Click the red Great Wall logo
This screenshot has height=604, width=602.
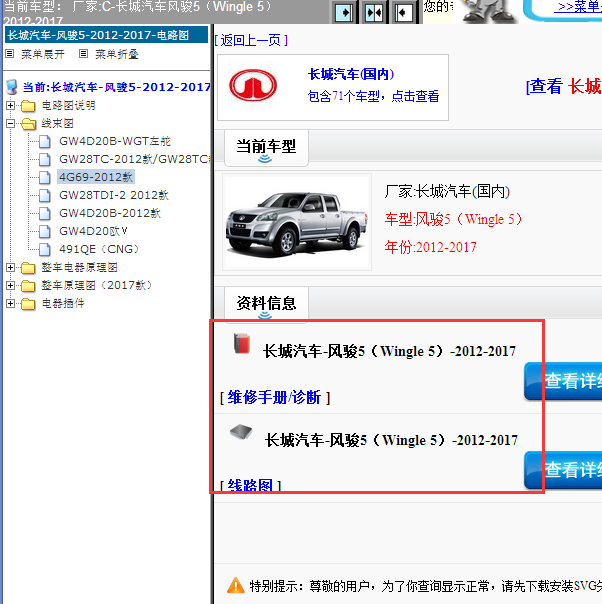click(x=253, y=85)
